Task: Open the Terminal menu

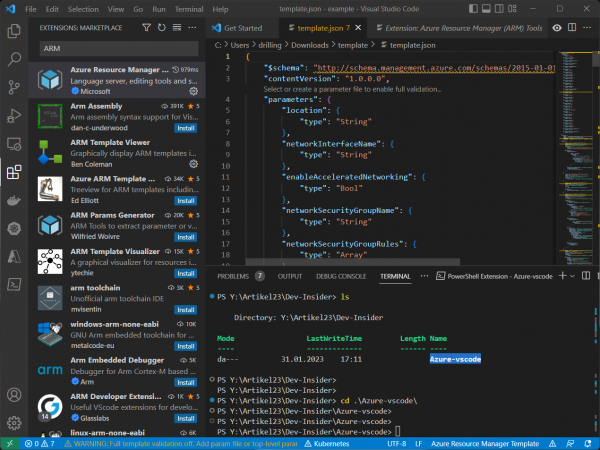Action: (189, 9)
